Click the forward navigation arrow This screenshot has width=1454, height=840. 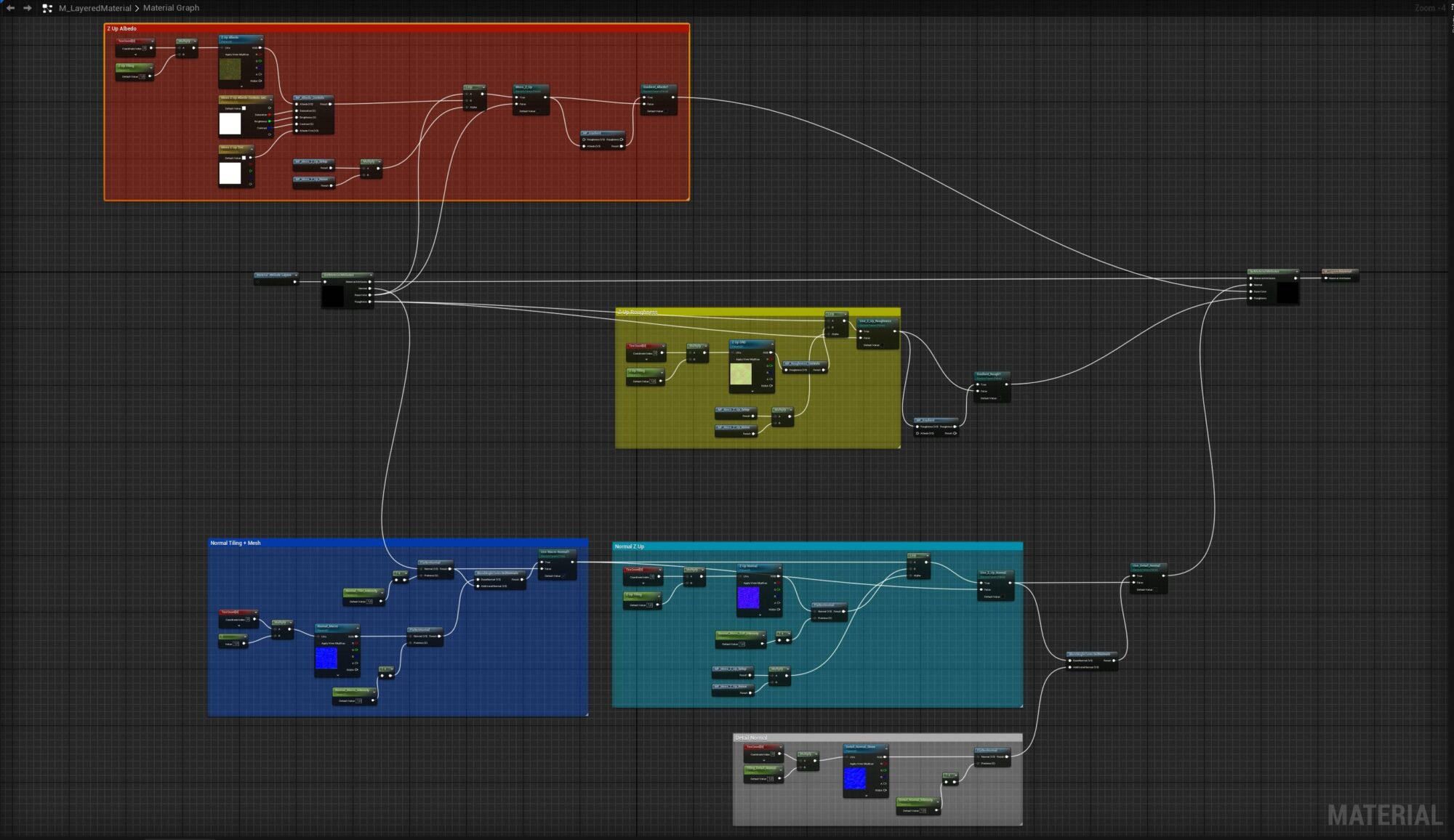tap(27, 8)
